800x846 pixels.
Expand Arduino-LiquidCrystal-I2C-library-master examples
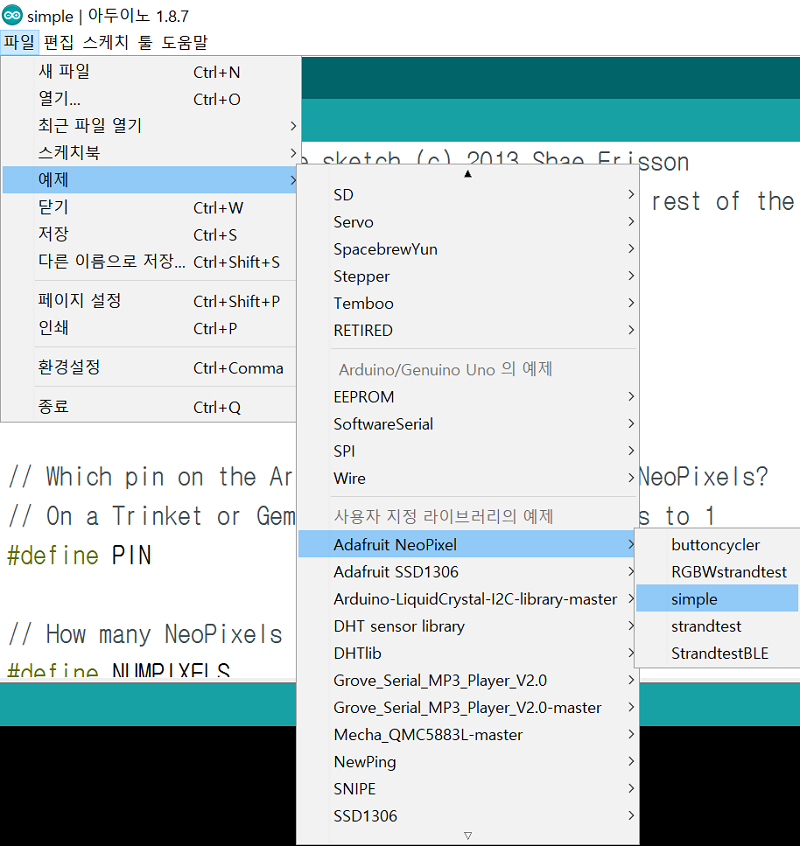tap(468, 599)
